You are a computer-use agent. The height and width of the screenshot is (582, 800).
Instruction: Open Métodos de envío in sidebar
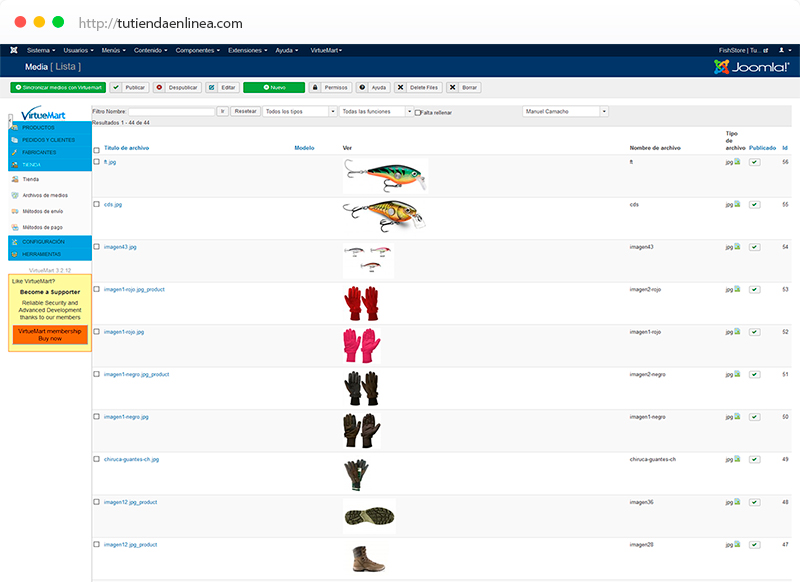[x=42, y=211]
